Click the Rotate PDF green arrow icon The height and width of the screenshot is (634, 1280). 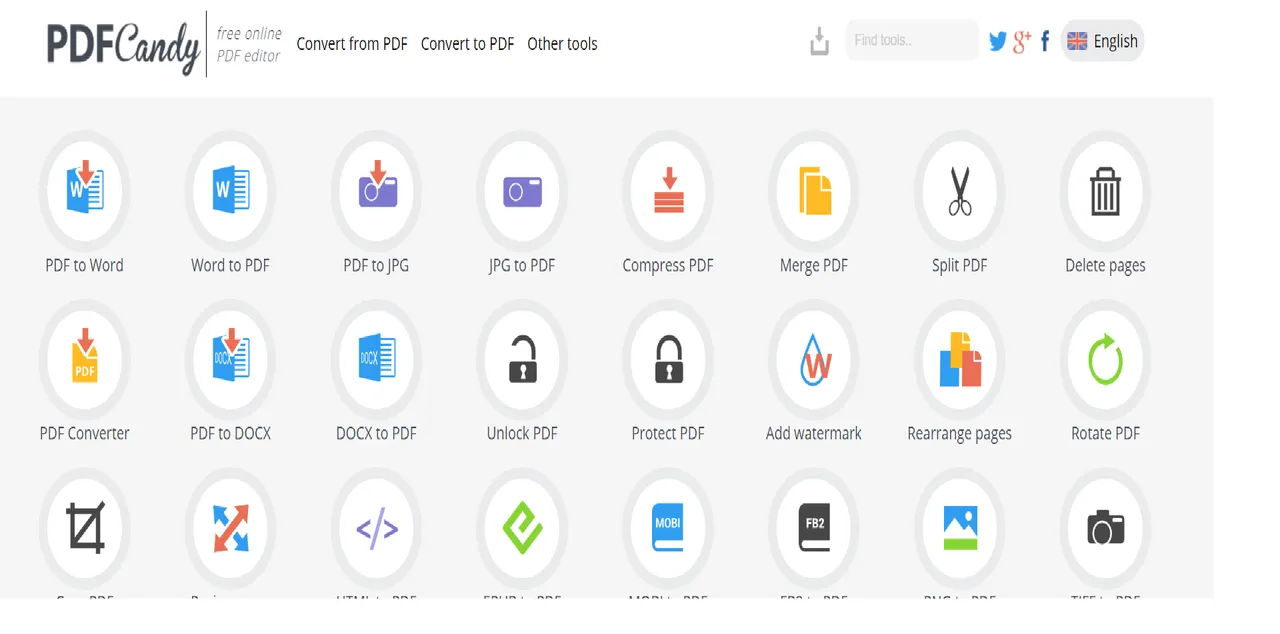[x=1105, y=360]
